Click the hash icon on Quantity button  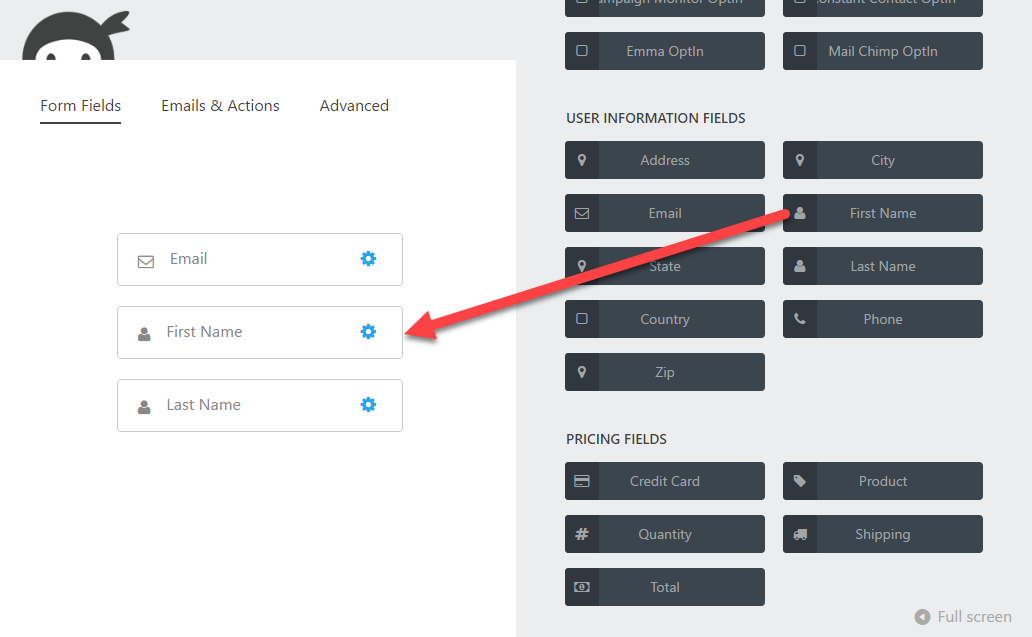(582, 534)
